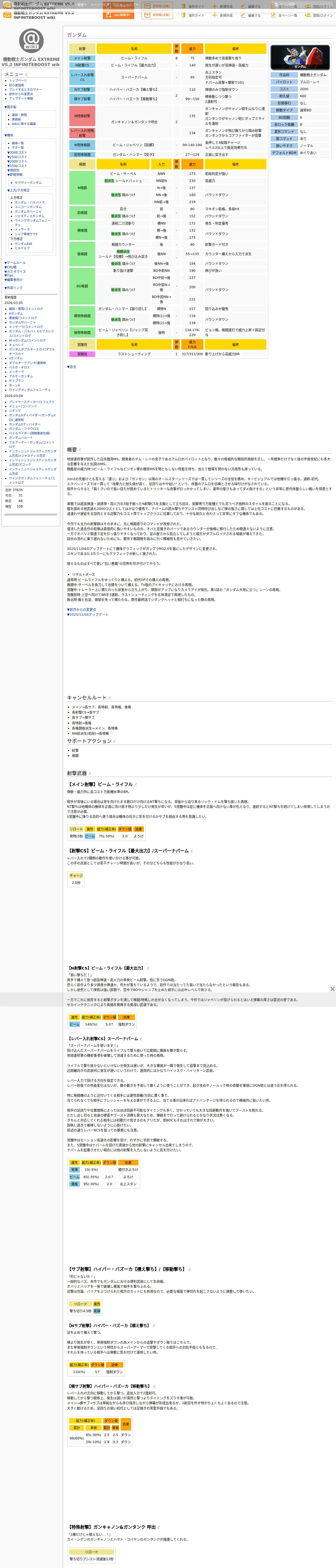Screen dimensions: 336x1568
Task: Click the 操作ガイド icon in header
Action: click(x=183, y=15)
